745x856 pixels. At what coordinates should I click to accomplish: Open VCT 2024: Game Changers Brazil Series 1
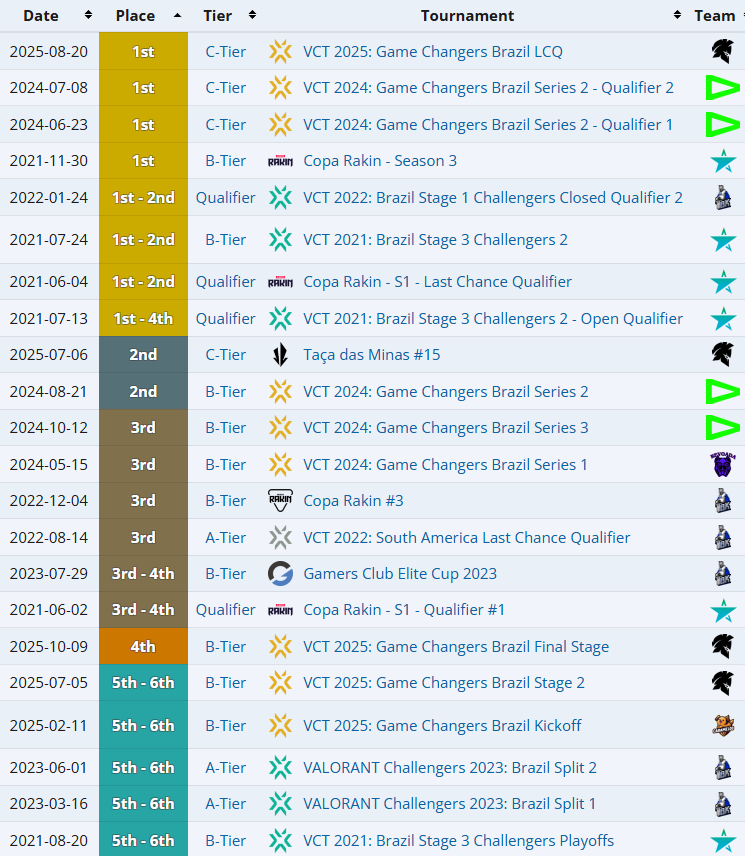click(x=445, y=465)
